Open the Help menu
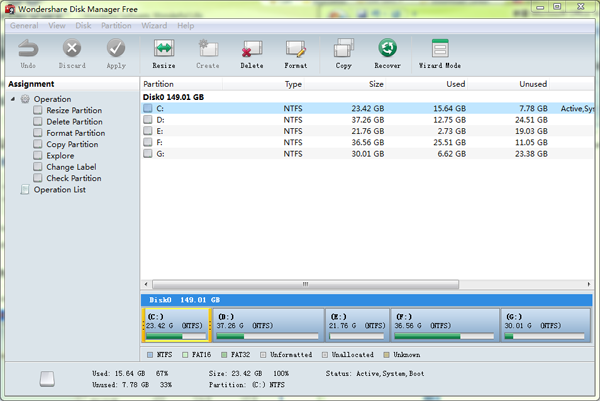 tap(186, 26)
